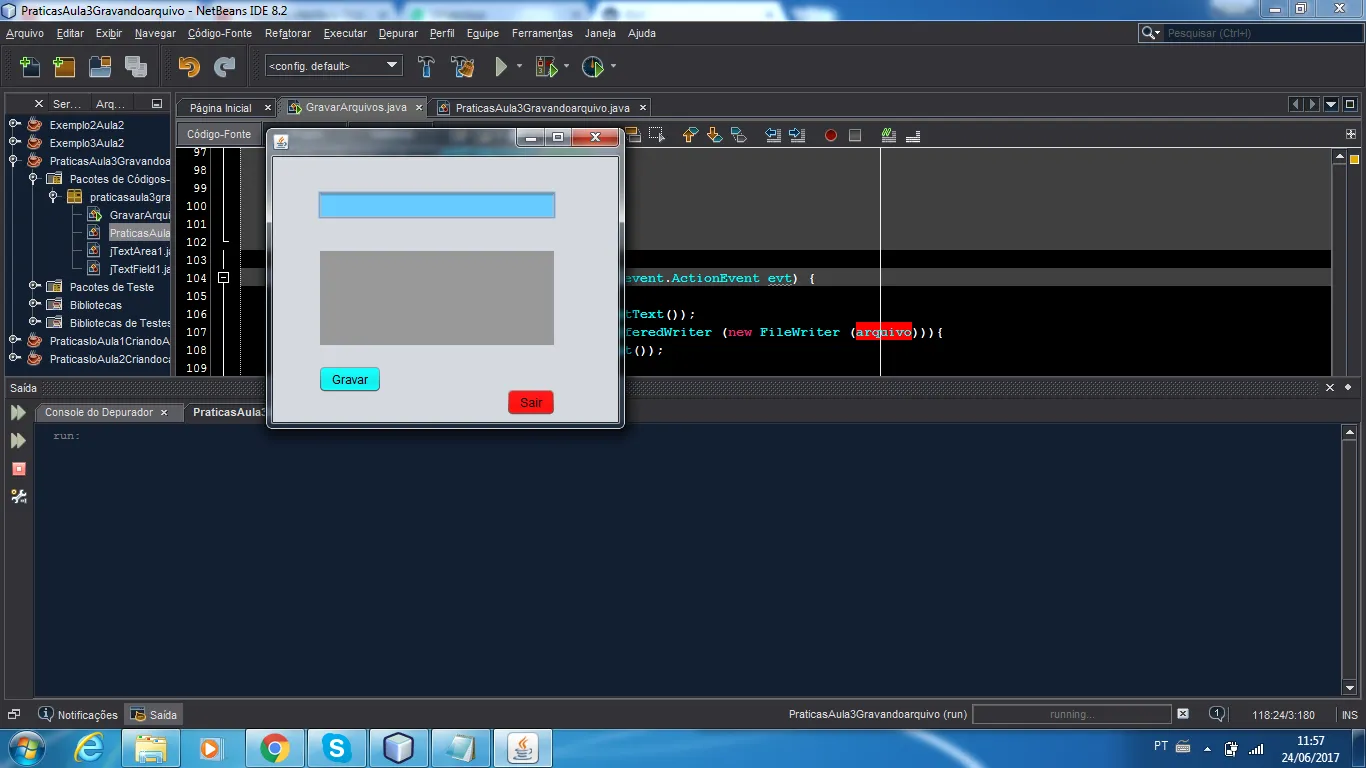Image resolution: width=1366 pixels, height=768 pixels.
Task: Click the Build Project hammer icon
Action: 426,67
